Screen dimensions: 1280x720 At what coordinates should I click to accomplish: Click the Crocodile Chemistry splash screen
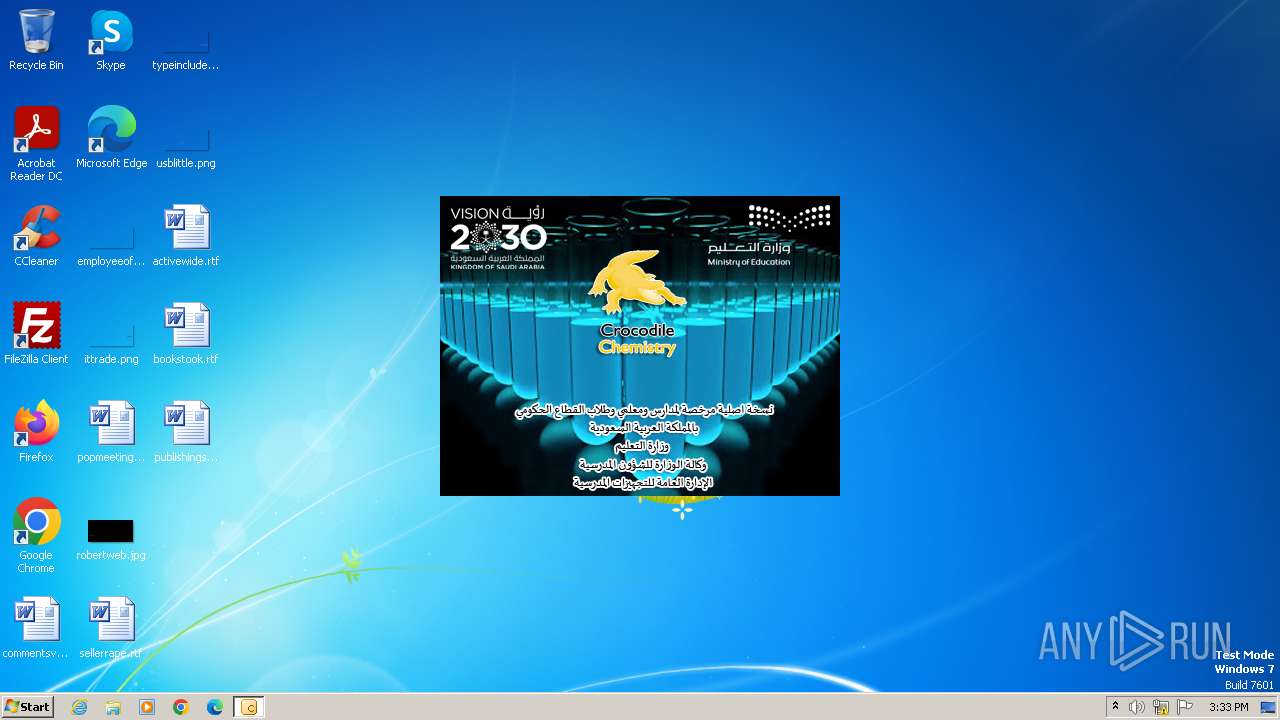coord(640,346)
